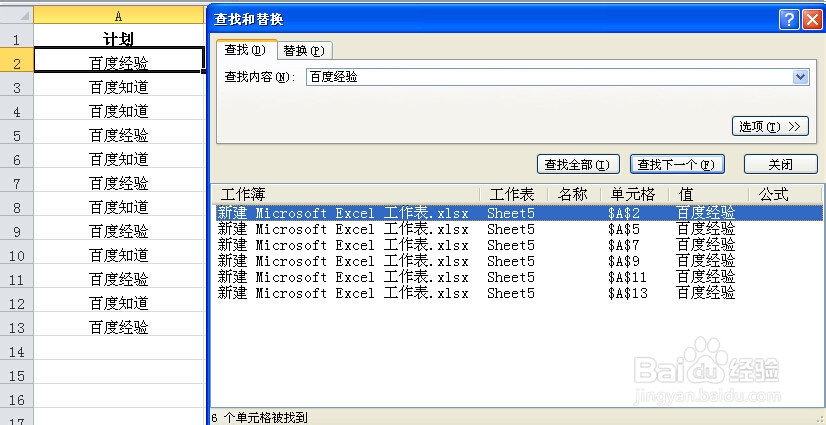
Task: Select cell A11 containing 百度经验
Action: pyautogui.click(x=119, y=276)
